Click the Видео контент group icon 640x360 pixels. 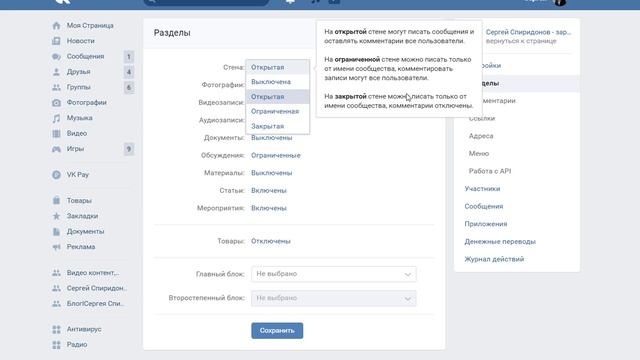point(56,273)
